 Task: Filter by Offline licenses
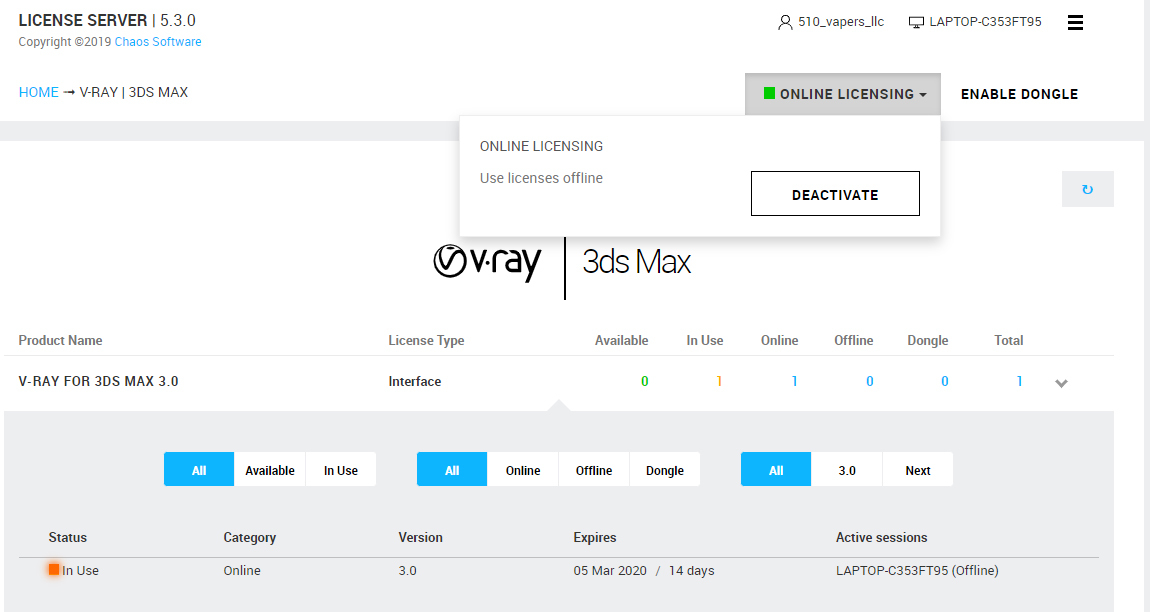[594, 470]
